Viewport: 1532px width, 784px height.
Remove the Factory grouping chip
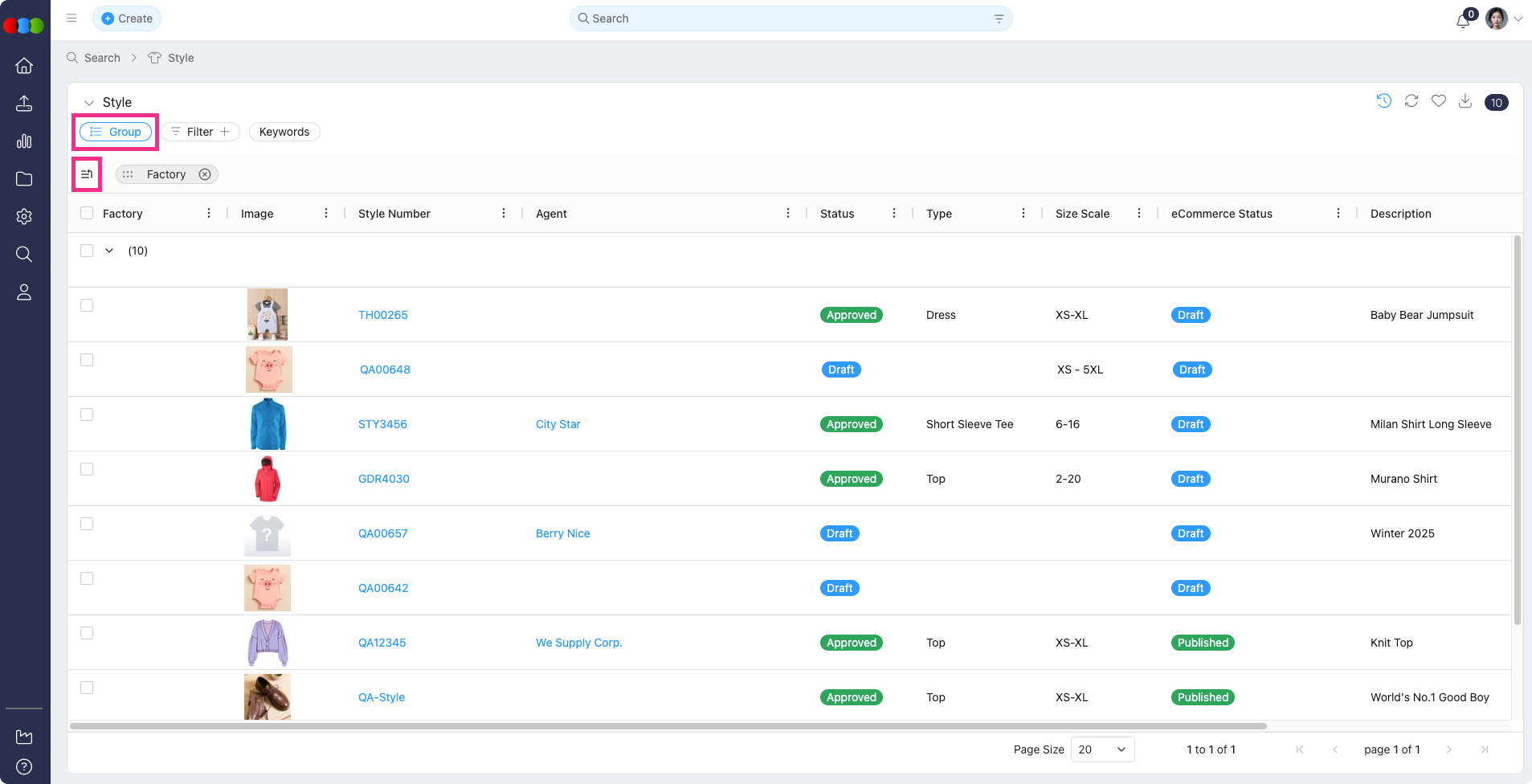click(205, 174)
